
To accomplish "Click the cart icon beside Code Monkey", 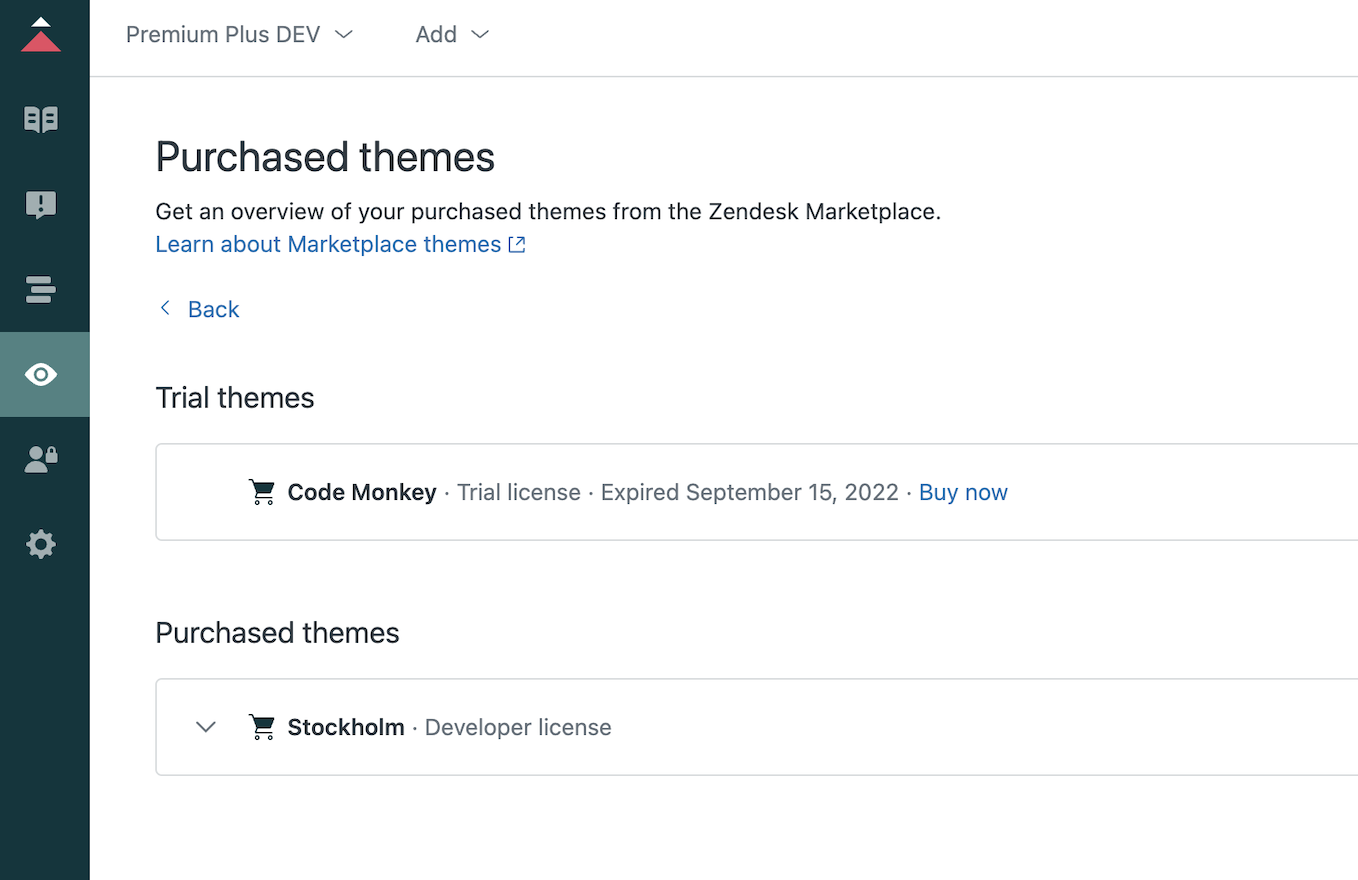I will tap(262, 492).
